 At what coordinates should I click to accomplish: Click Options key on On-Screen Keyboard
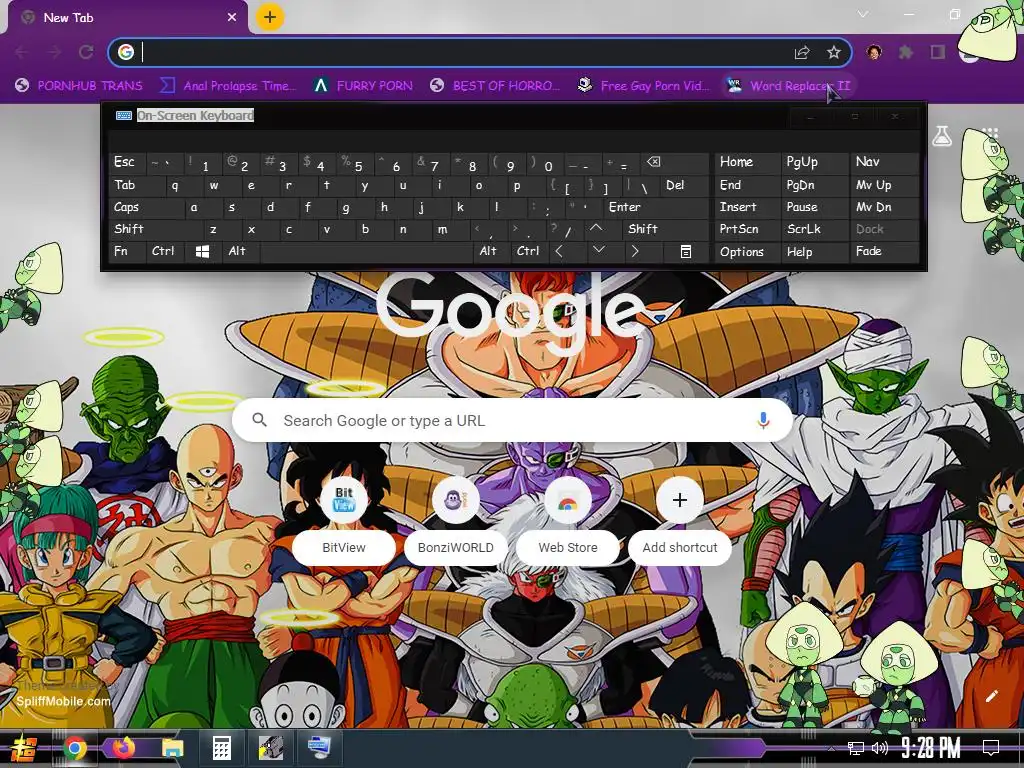(747, 251)
